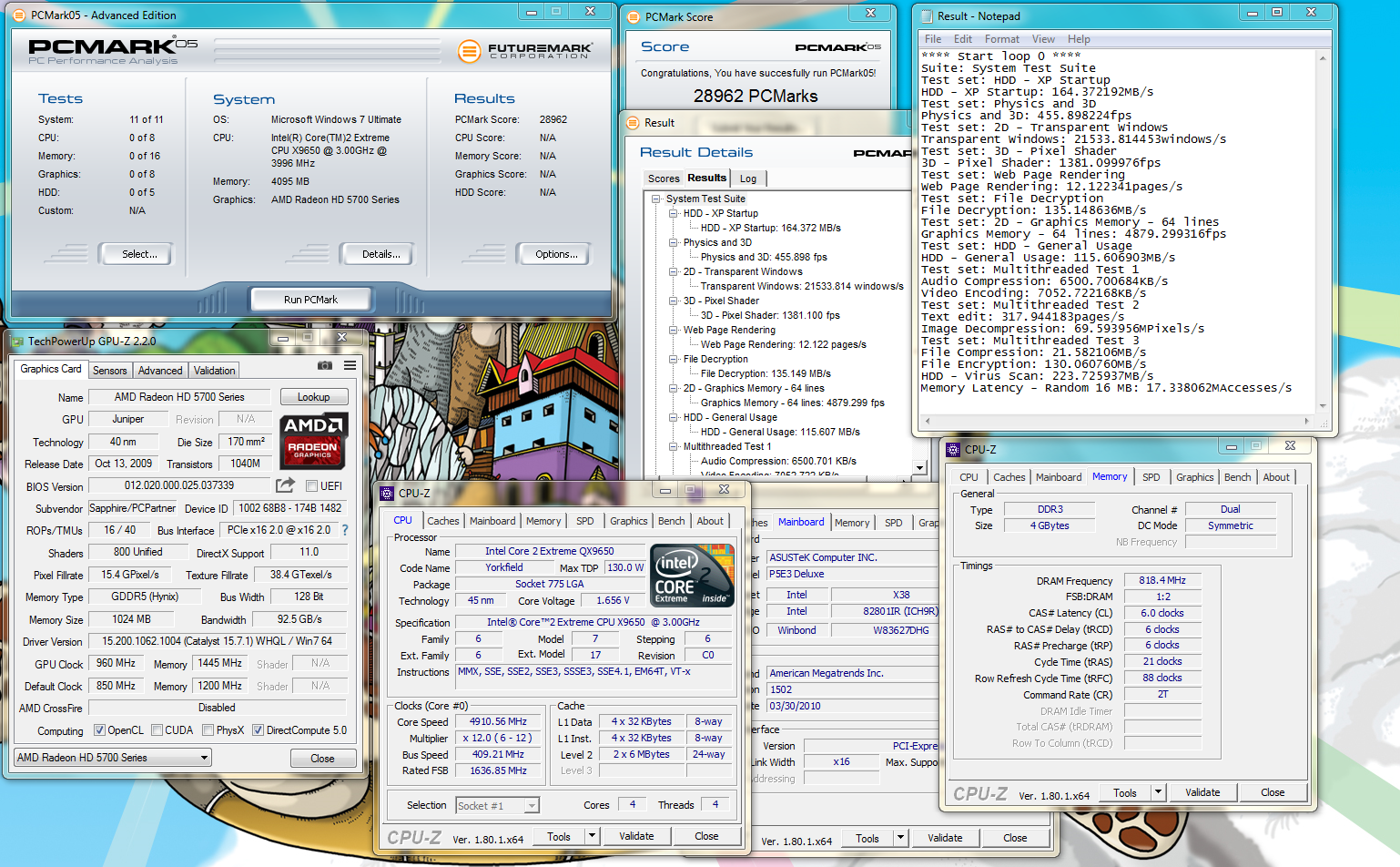The height and width of the screenshot is (867, 1400).
Task: Click the Lookup button in GPU-Z
Action: click(313, 396)
